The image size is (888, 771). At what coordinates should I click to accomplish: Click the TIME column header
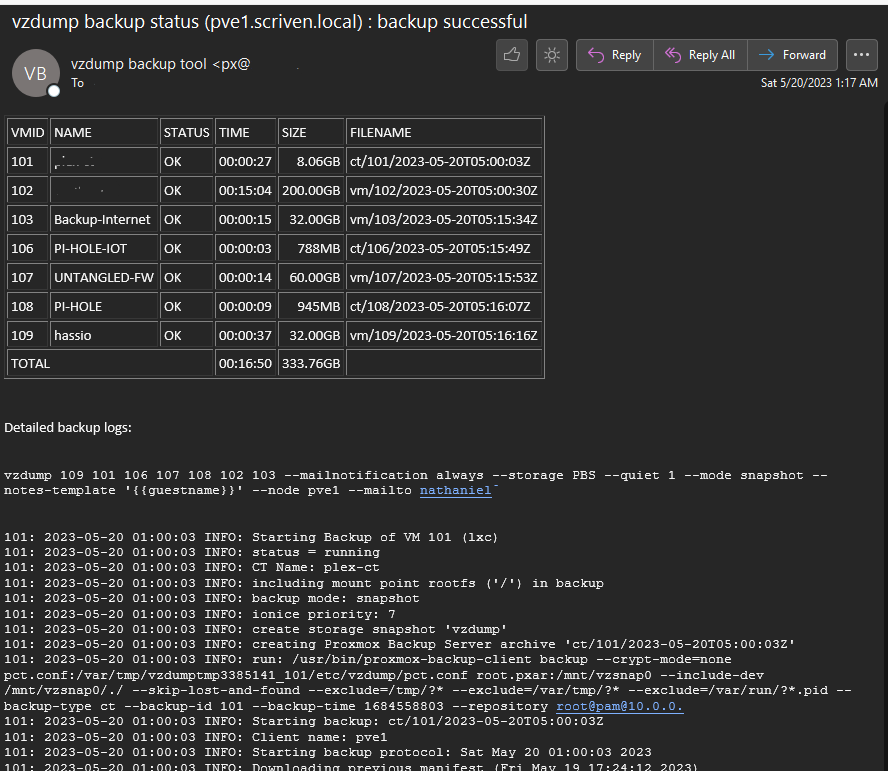(245, 133)
